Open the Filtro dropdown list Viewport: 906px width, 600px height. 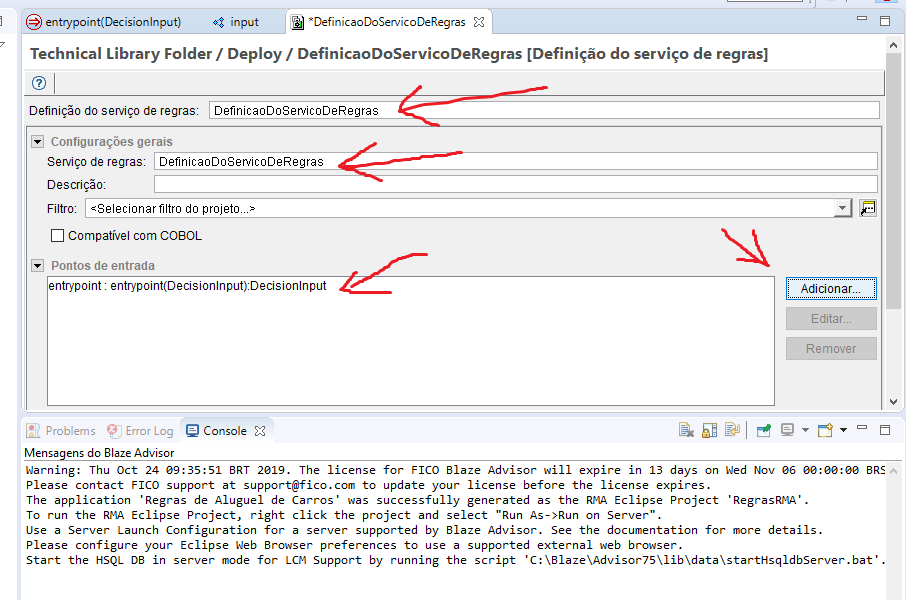tap(841, 206)
